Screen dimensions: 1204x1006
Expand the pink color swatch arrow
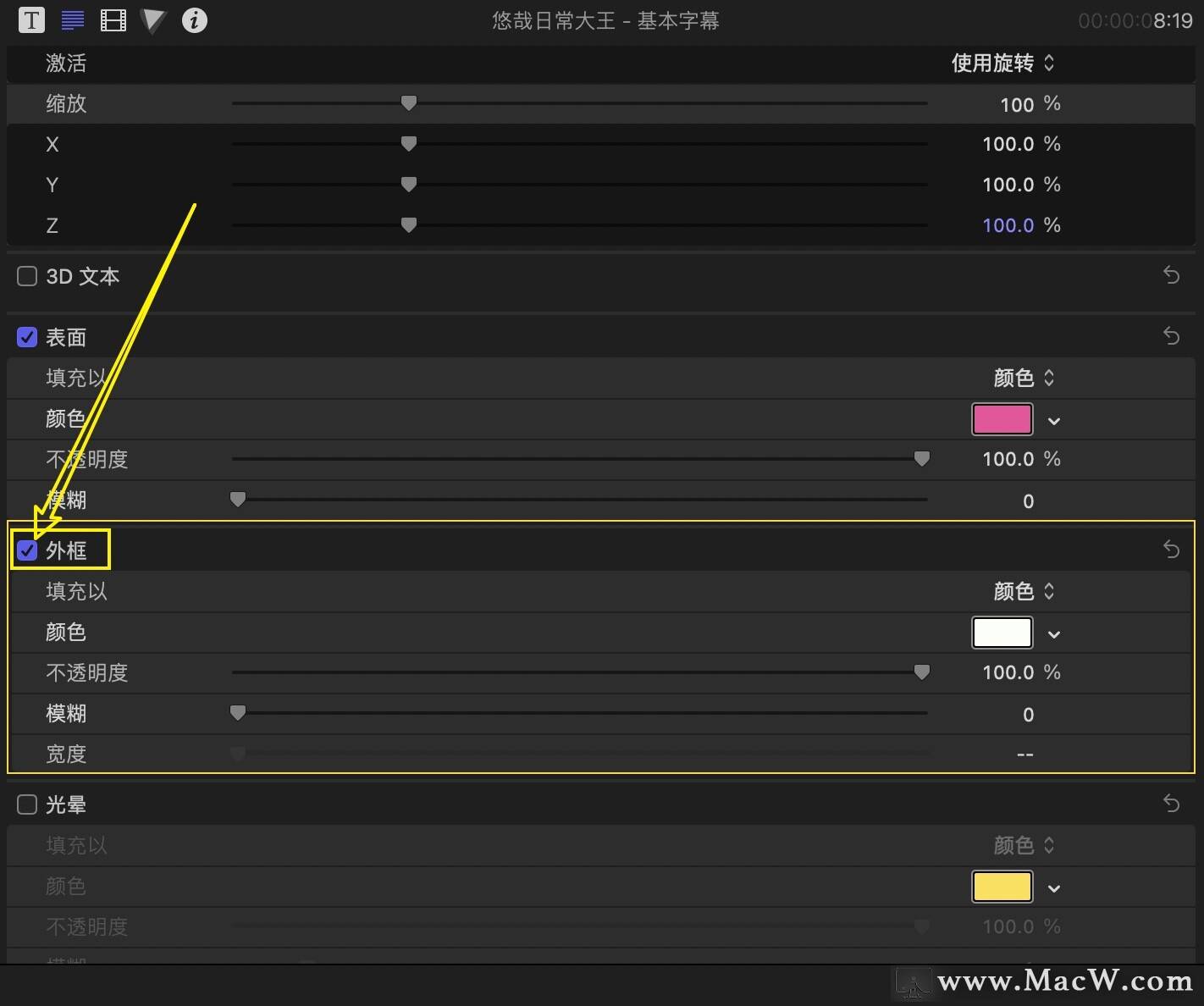click(1054, 421)
